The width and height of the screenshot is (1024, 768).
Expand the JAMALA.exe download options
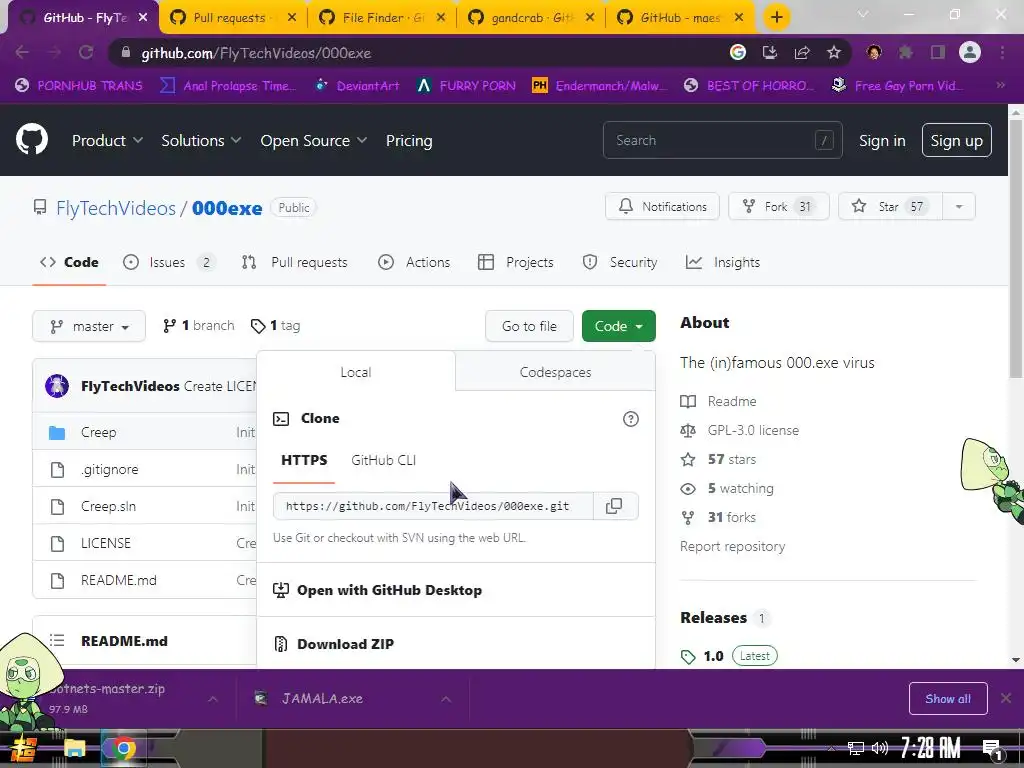(446, 699)
